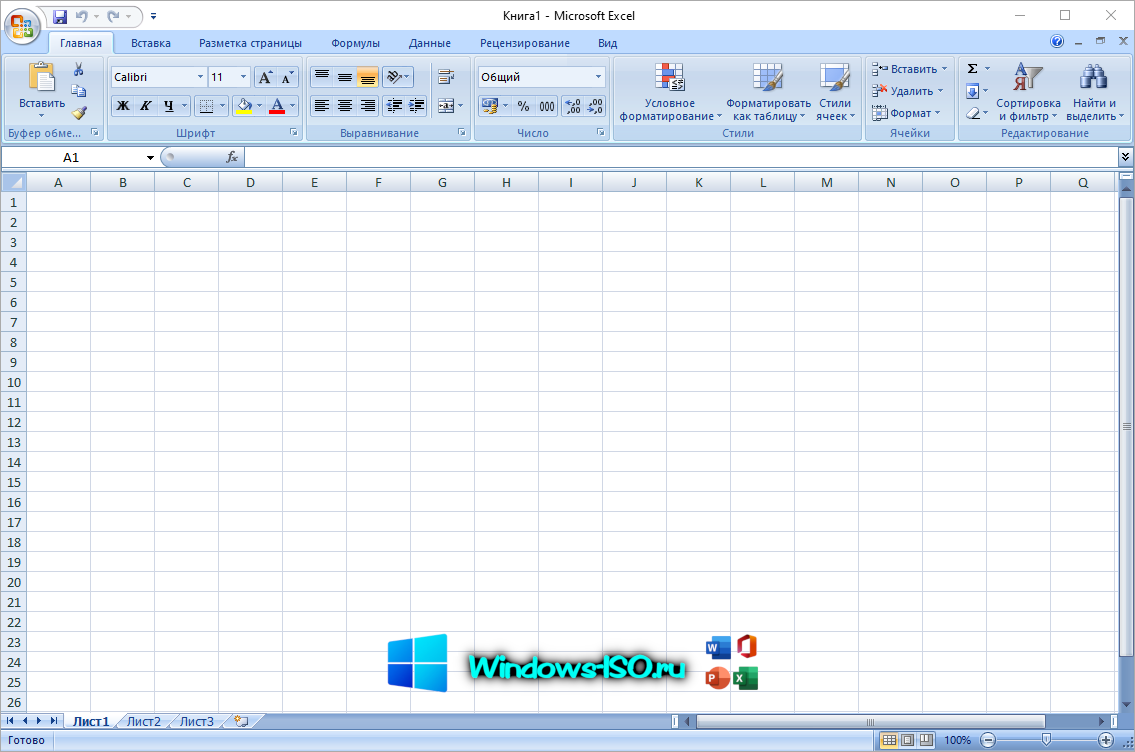Screen dimensions: 1135x752
Task: Align text to middle of cell
Action: (x=345, y=77)
